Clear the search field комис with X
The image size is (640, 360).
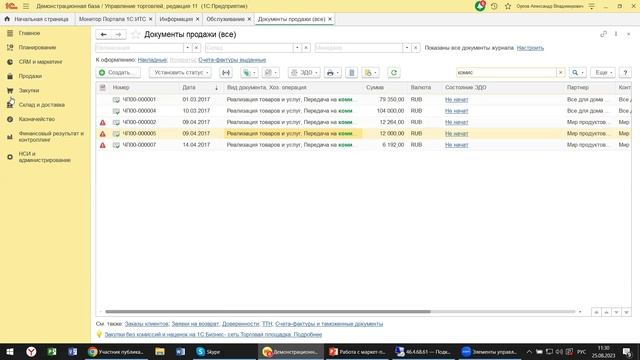[560, 73]
